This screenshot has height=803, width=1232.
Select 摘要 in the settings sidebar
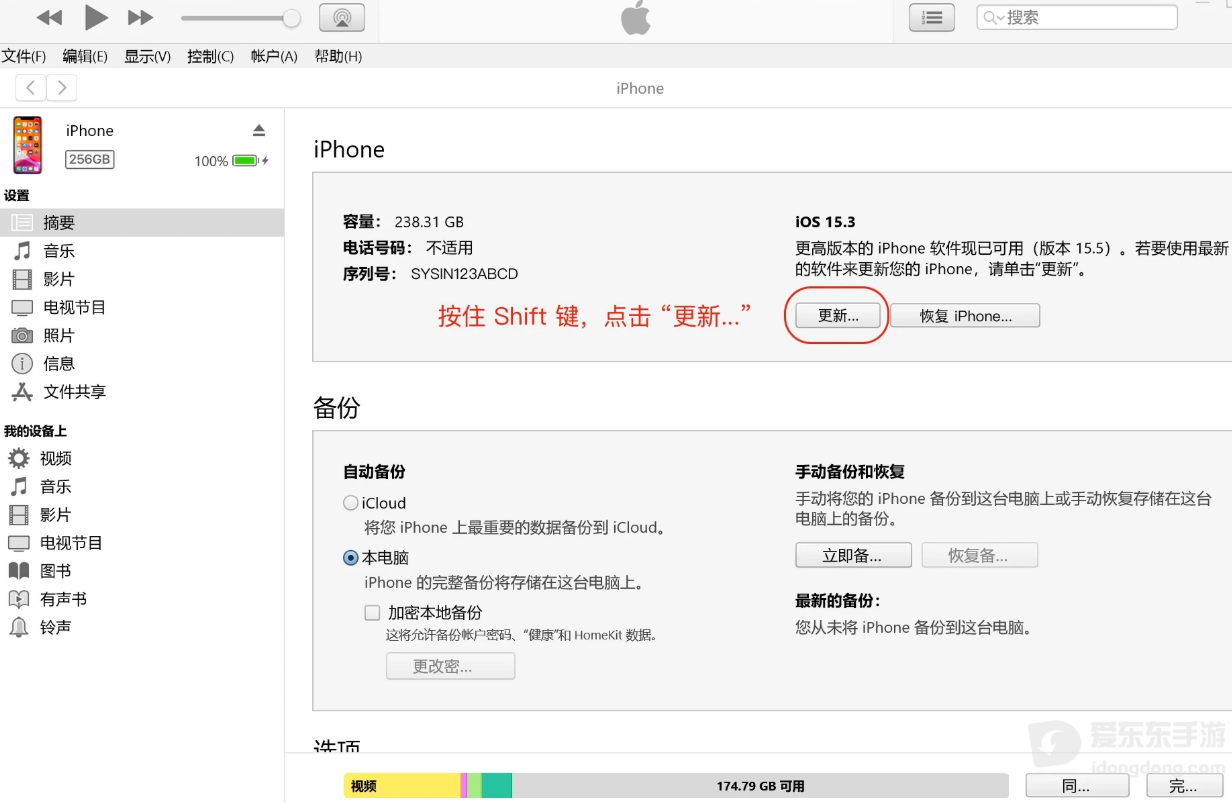[x=142, y=223]
